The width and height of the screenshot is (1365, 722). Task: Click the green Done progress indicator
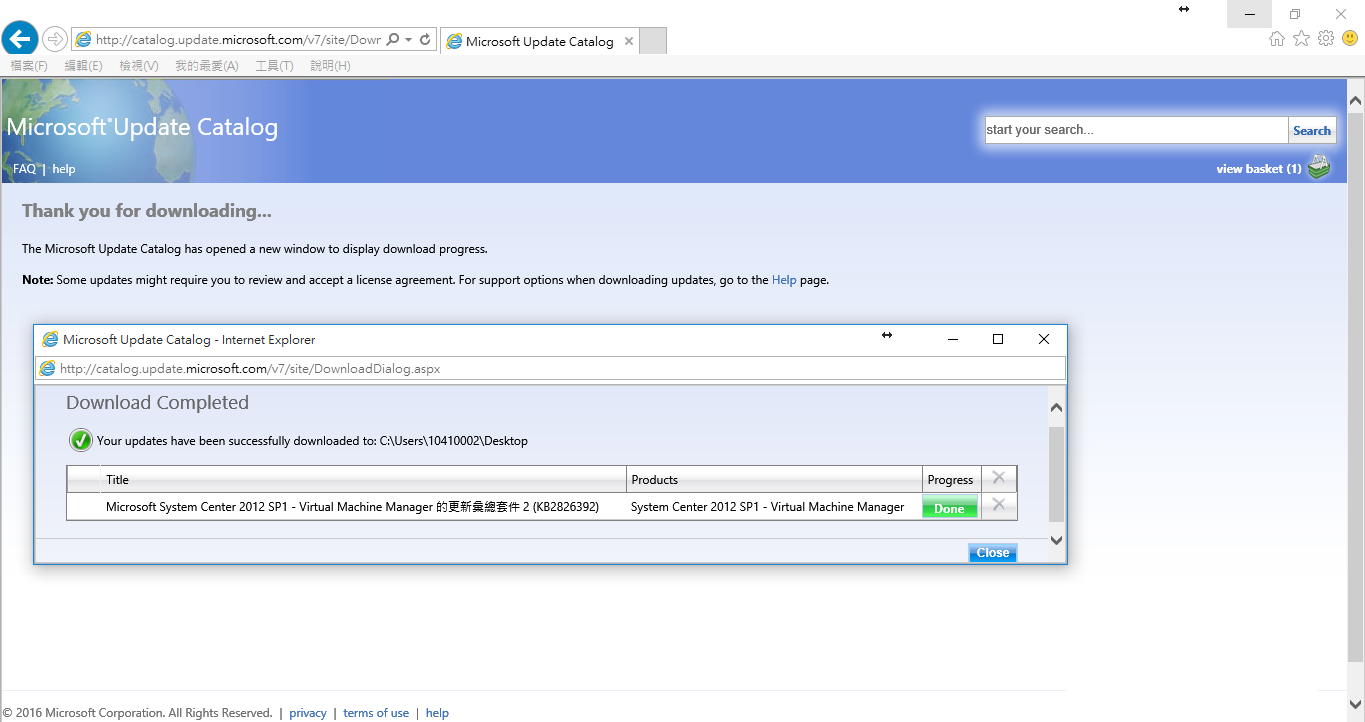(949, 508)
